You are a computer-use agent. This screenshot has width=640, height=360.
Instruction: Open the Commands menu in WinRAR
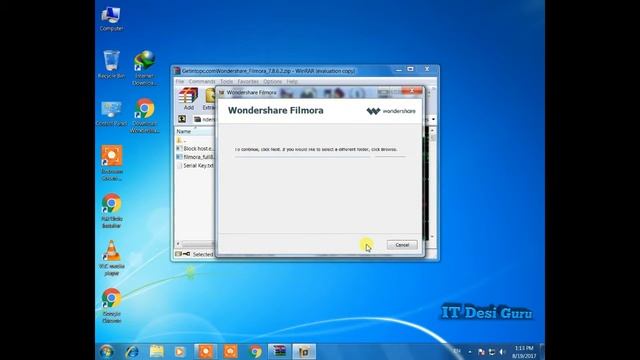202,82
